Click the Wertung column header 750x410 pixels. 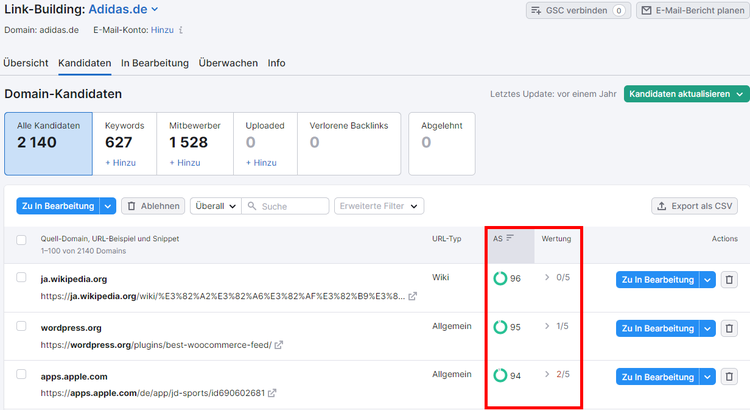click(x=556, y=238)
